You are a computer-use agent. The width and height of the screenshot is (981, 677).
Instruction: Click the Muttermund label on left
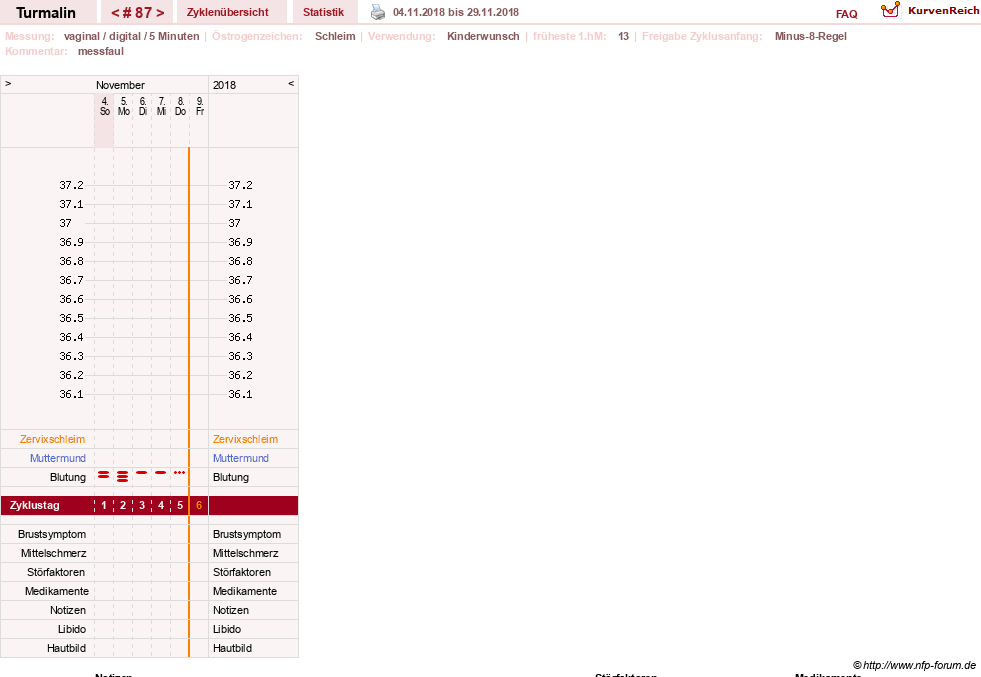(58, 458)
